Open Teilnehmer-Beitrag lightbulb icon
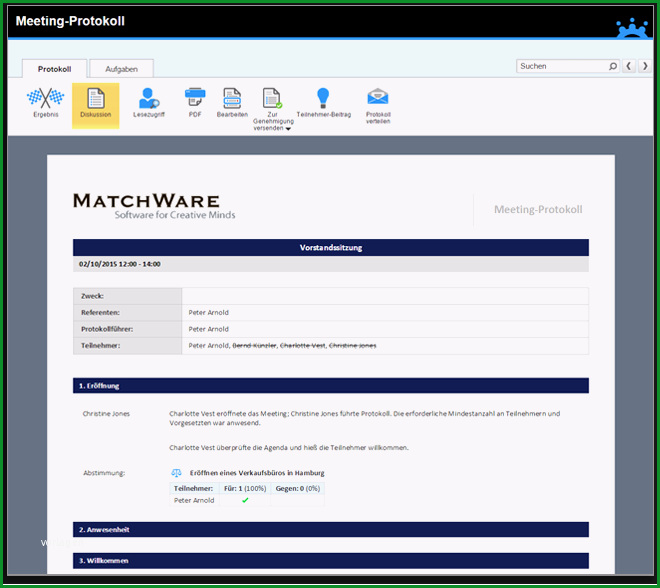This screenshot has height=588, width=660. point(323,98)
